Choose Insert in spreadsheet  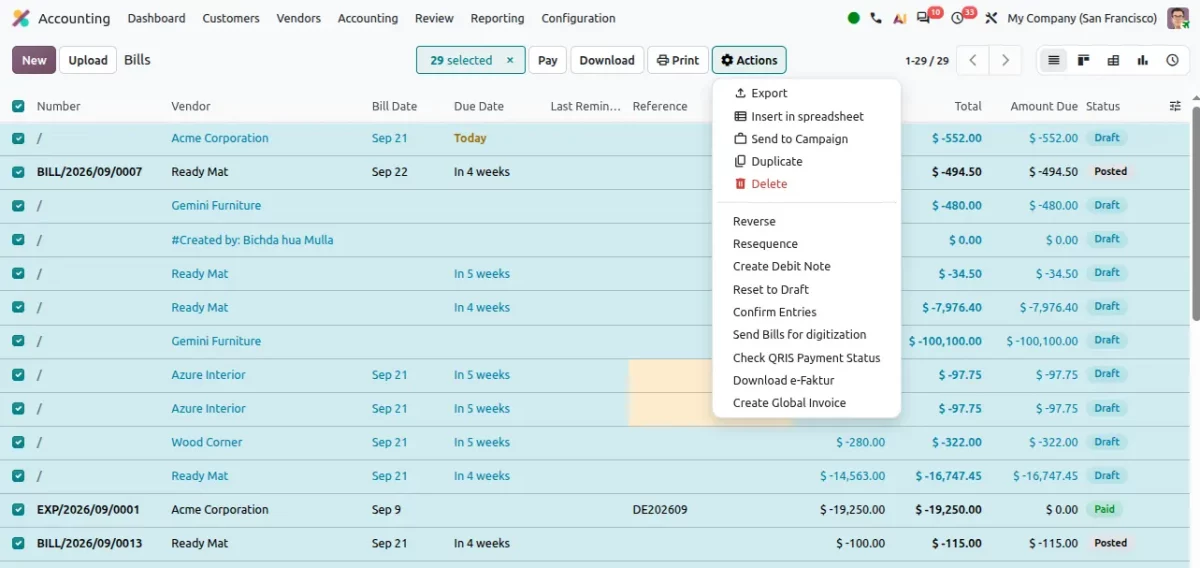coord(807,116)
